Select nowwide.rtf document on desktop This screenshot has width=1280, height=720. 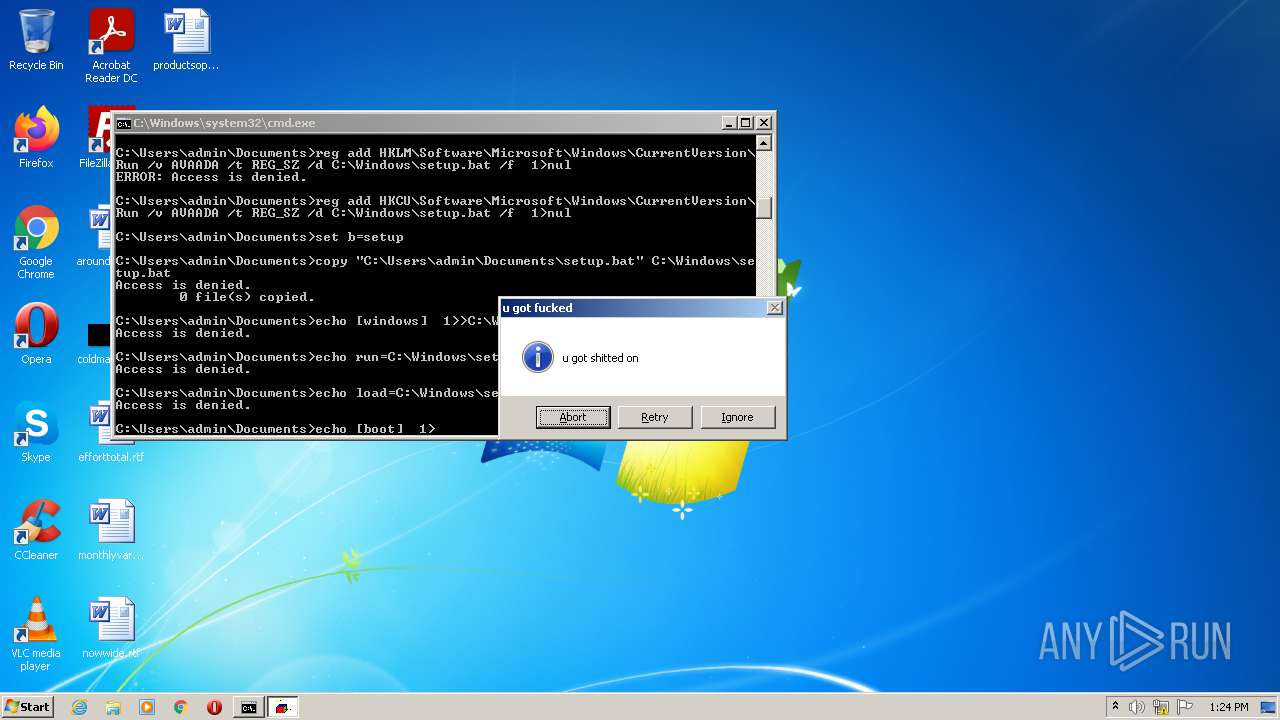111,627
